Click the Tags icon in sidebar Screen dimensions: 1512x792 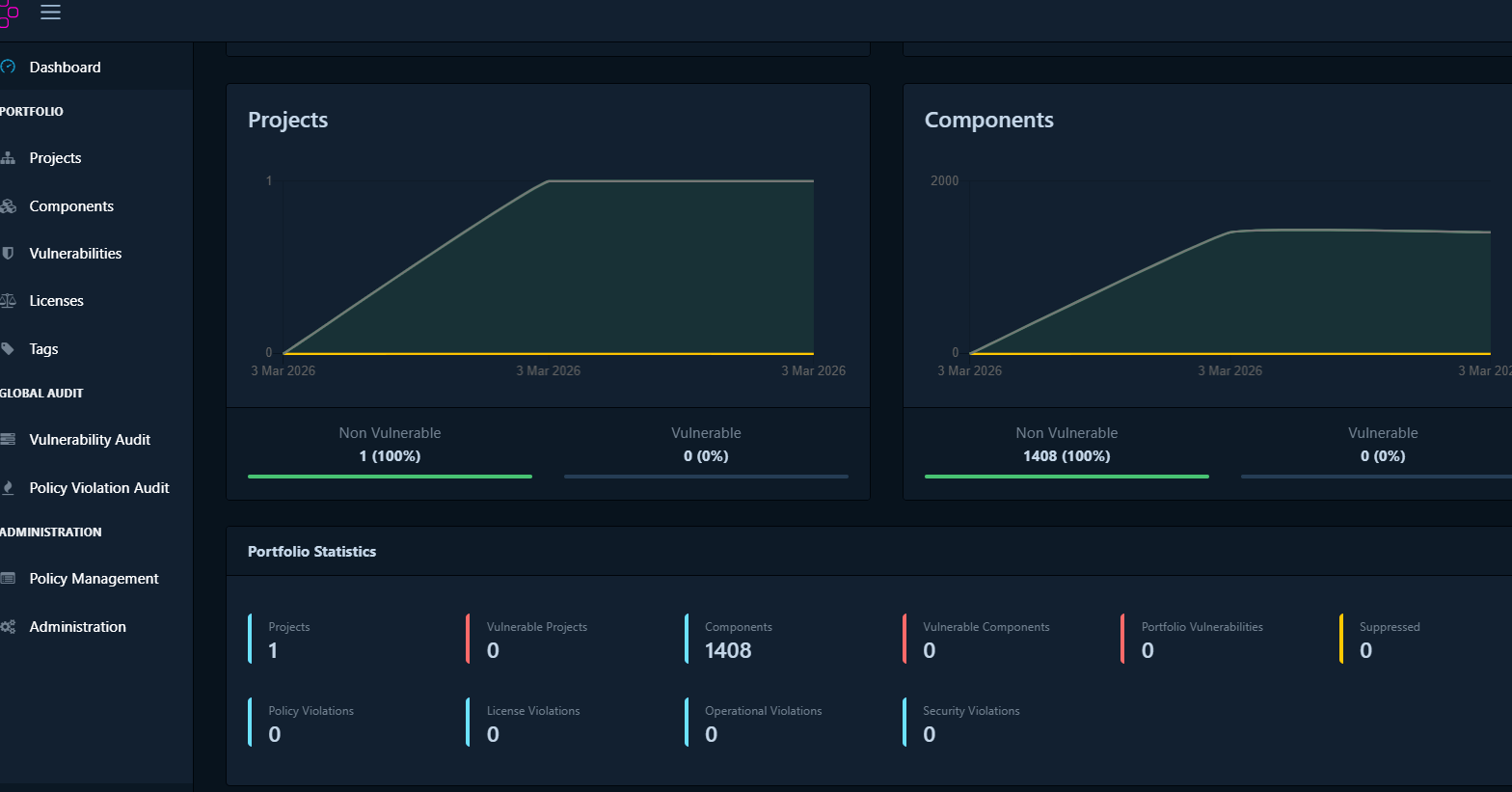point(8,349)
